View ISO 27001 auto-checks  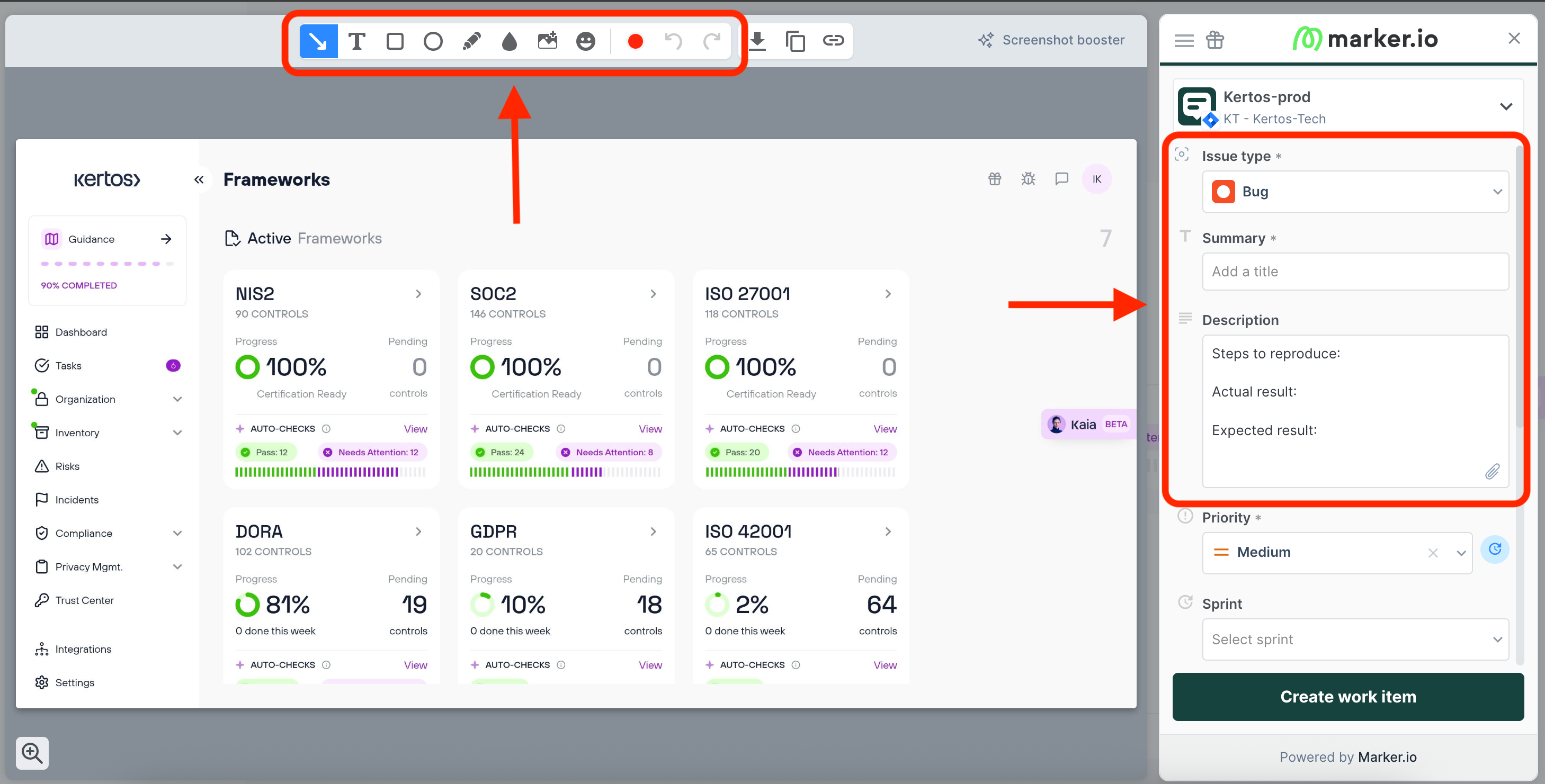point(885,429)
